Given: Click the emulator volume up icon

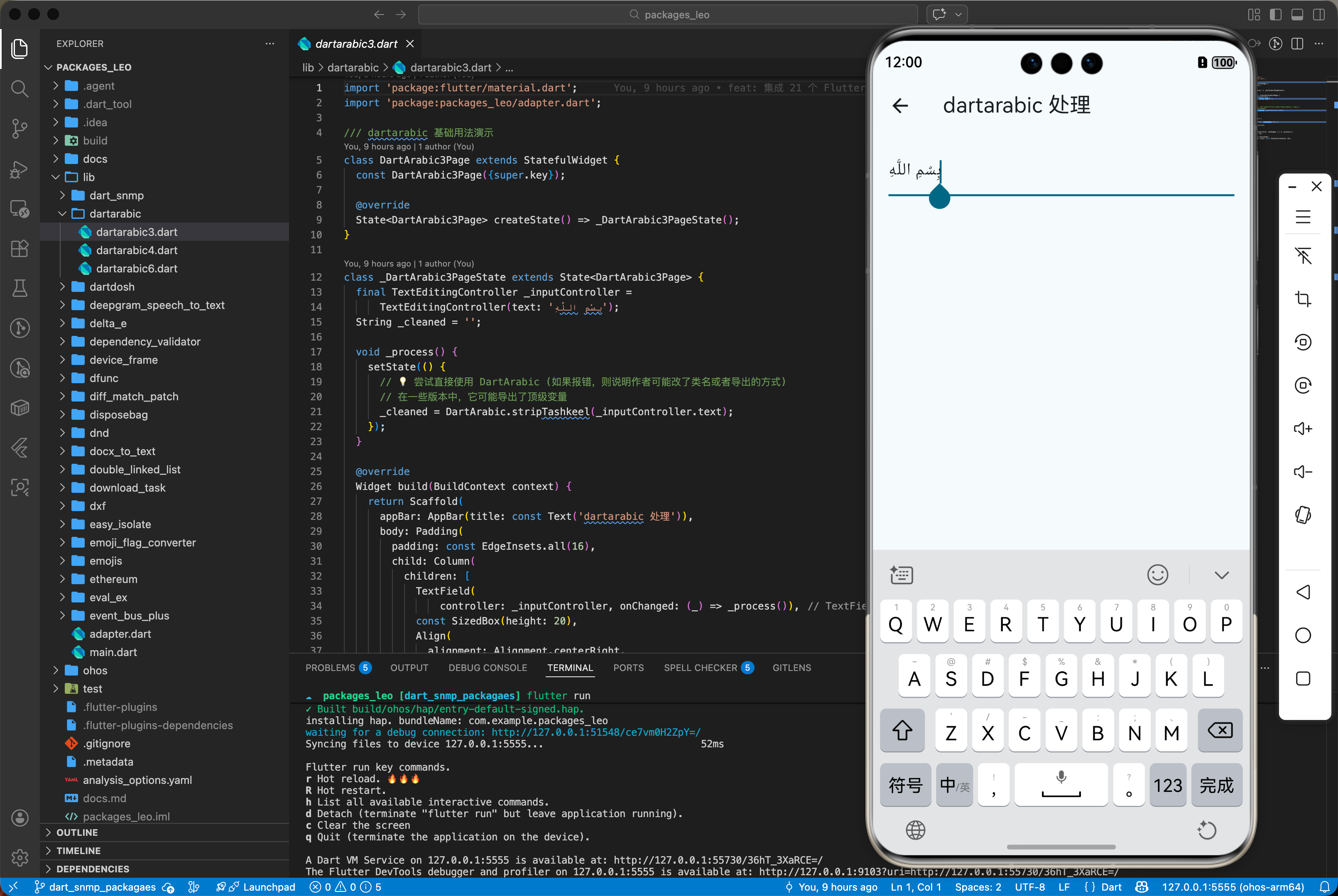Looking at the screenshot, I should coord(1303,428).
